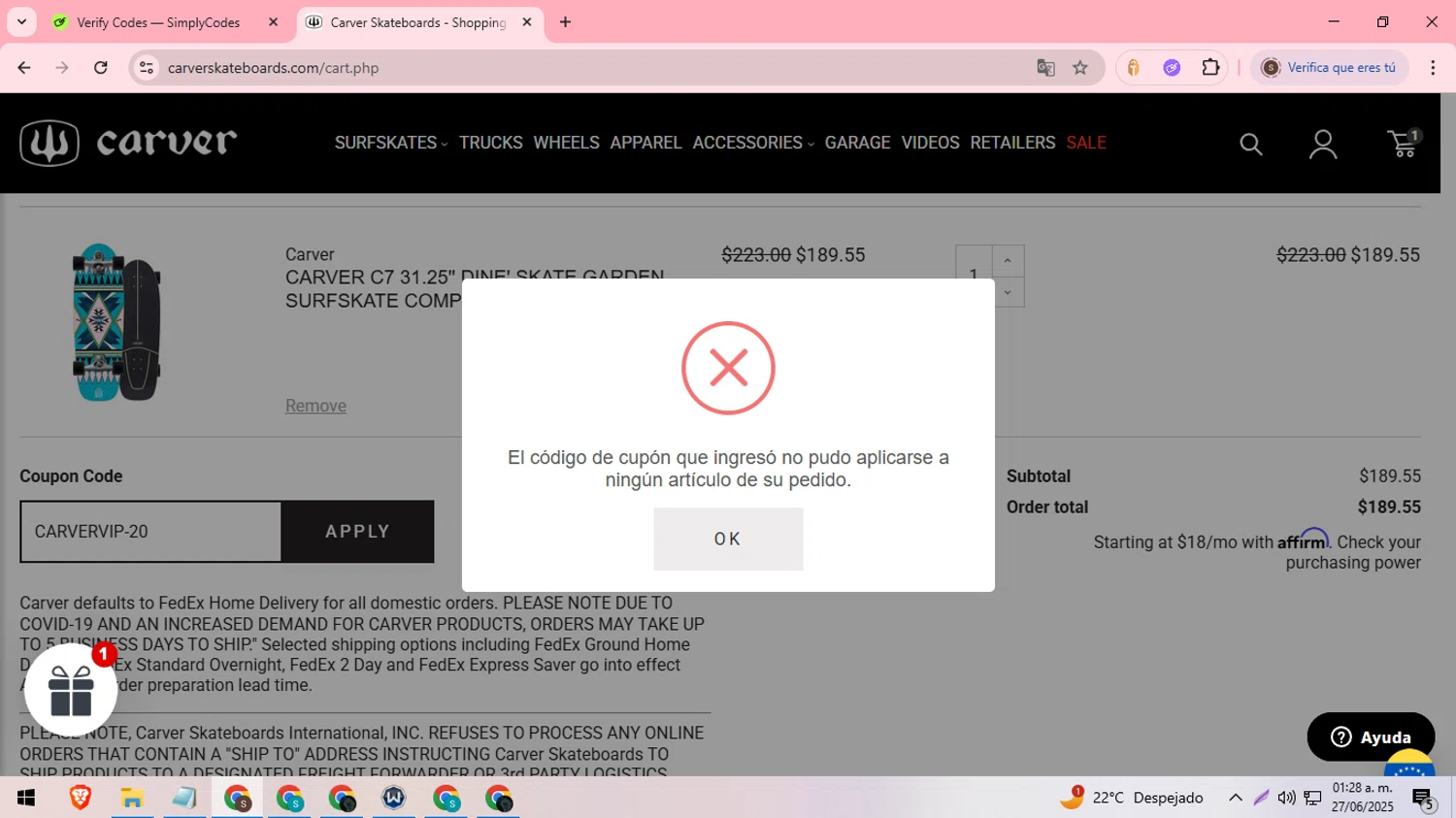The width and height of the screenshot is (1456, 818).
Task: View site information icon in address bar
Action: pos(147,68)
